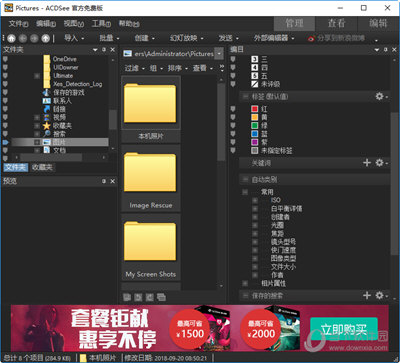Select the My Screen Shots folder thumbnail

point(151,247)
